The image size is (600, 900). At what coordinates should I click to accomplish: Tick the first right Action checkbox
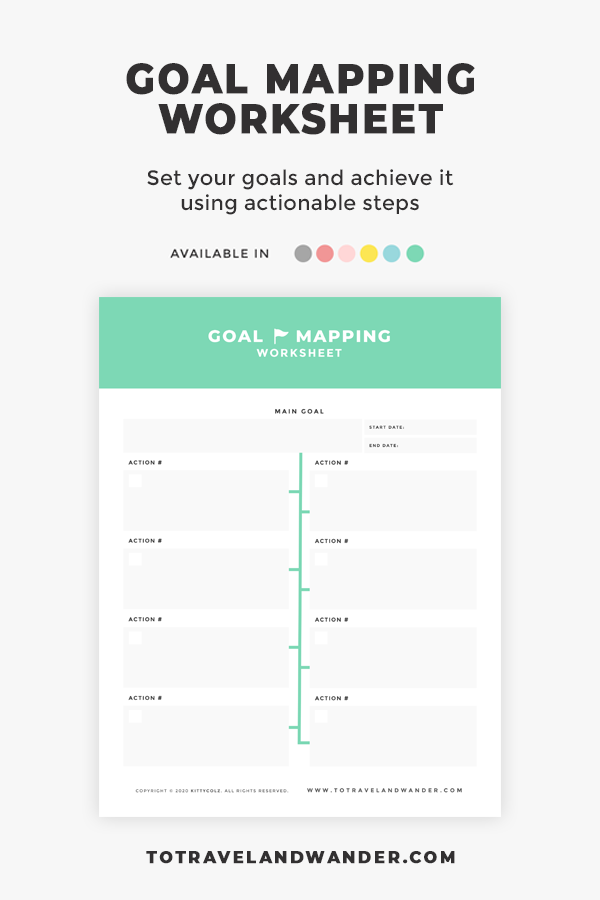(x=321, y=480)
